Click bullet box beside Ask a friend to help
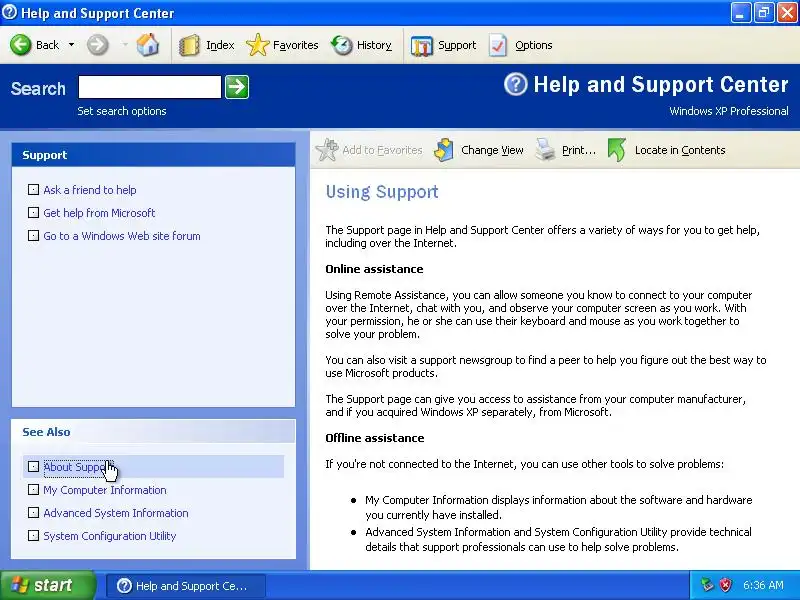Image resolution: width=800 pixels, height=600 pixels. click(33, 190)
